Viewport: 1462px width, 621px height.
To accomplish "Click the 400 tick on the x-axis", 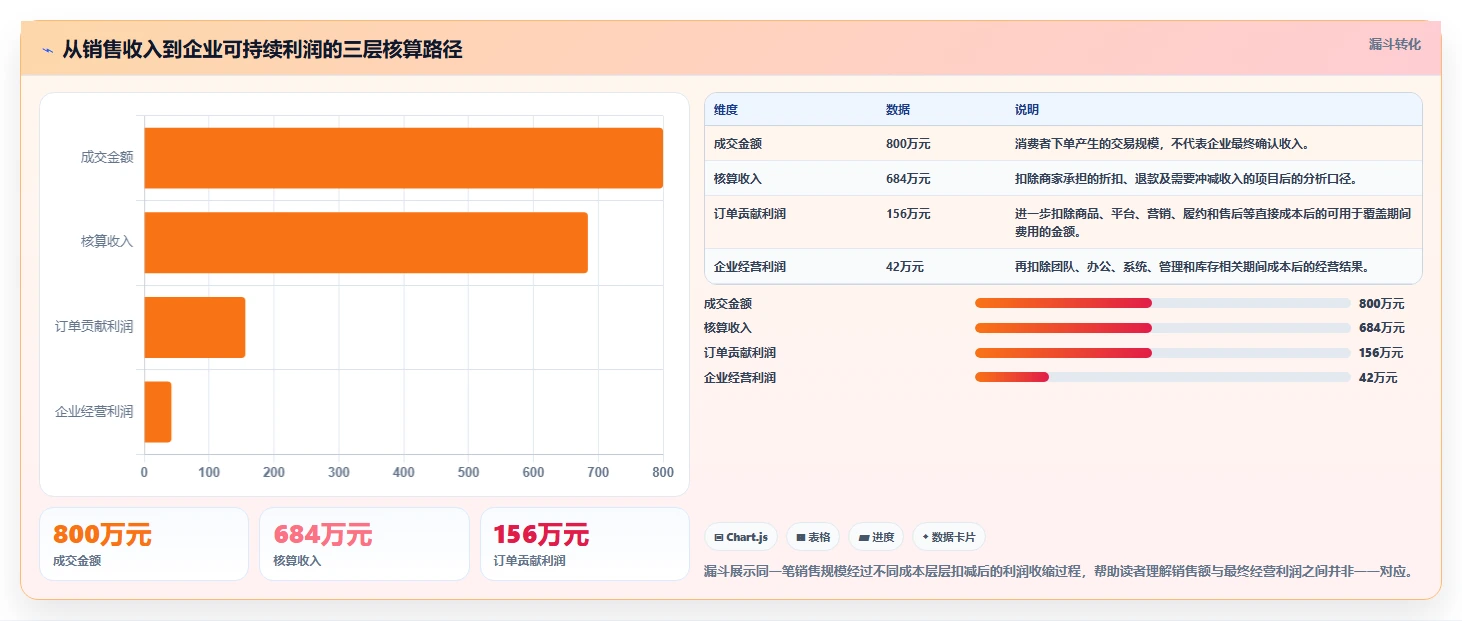I will point(404,472).
